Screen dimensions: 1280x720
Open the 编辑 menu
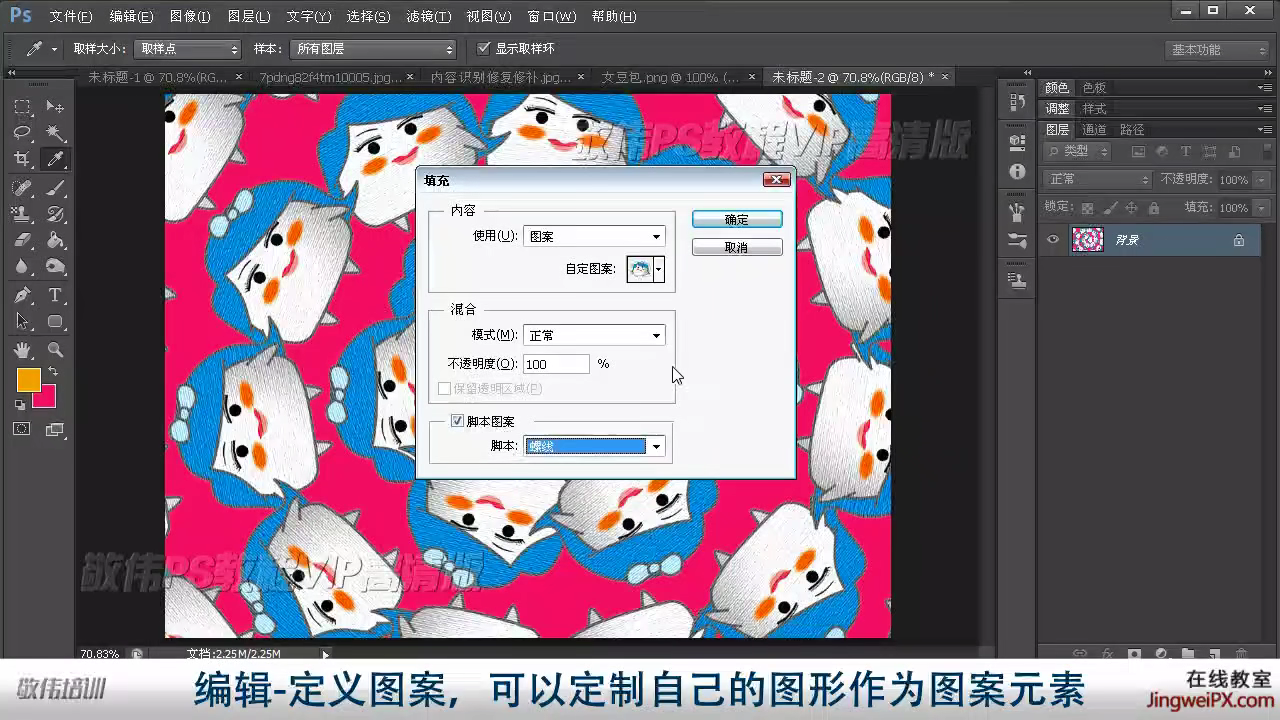[x=131, y=17]
